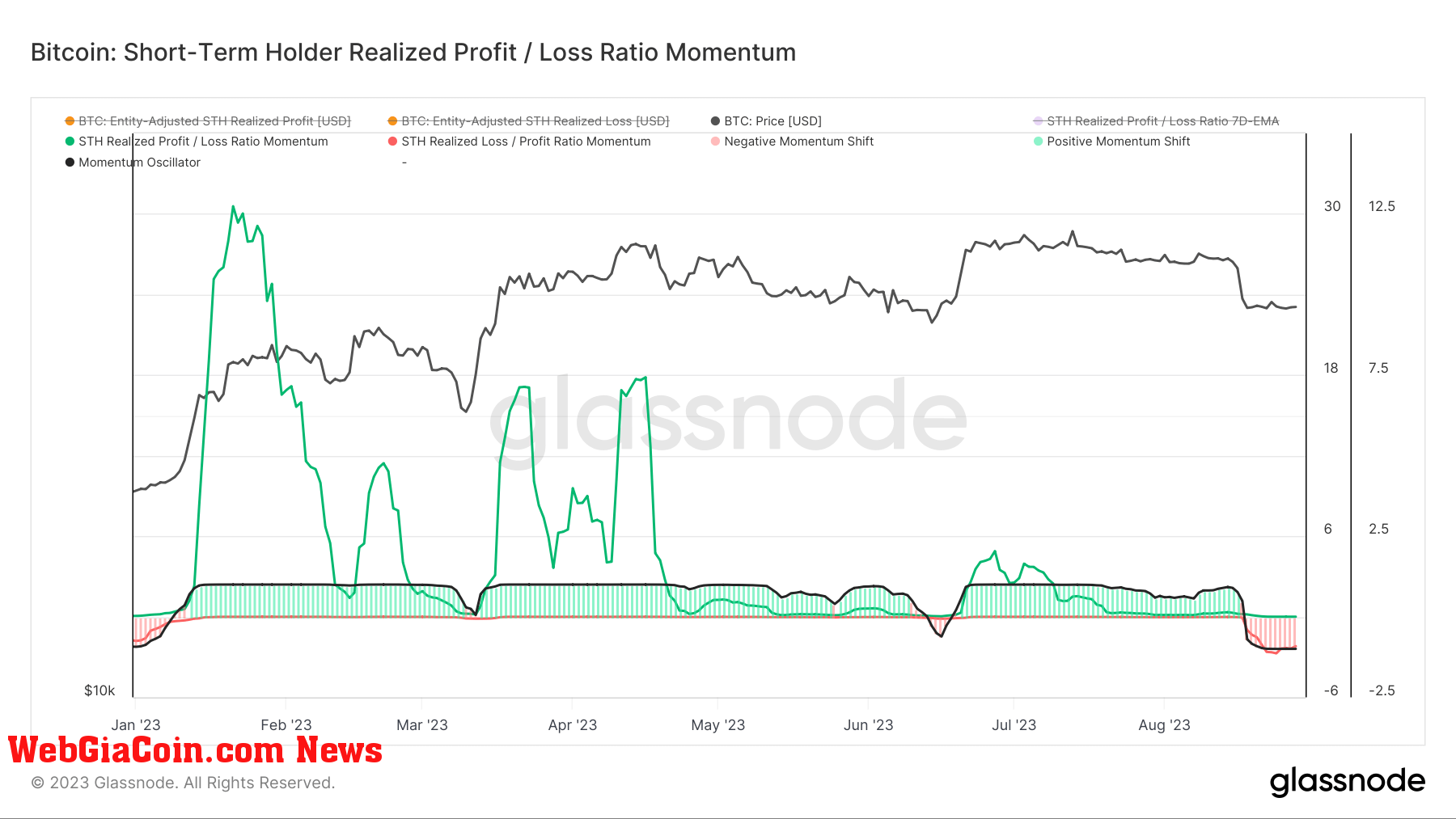The width and height of the screenshot is (1456, 819).
Task: Click the Apr '23 axis label
Action: click(x=573, y=725)
